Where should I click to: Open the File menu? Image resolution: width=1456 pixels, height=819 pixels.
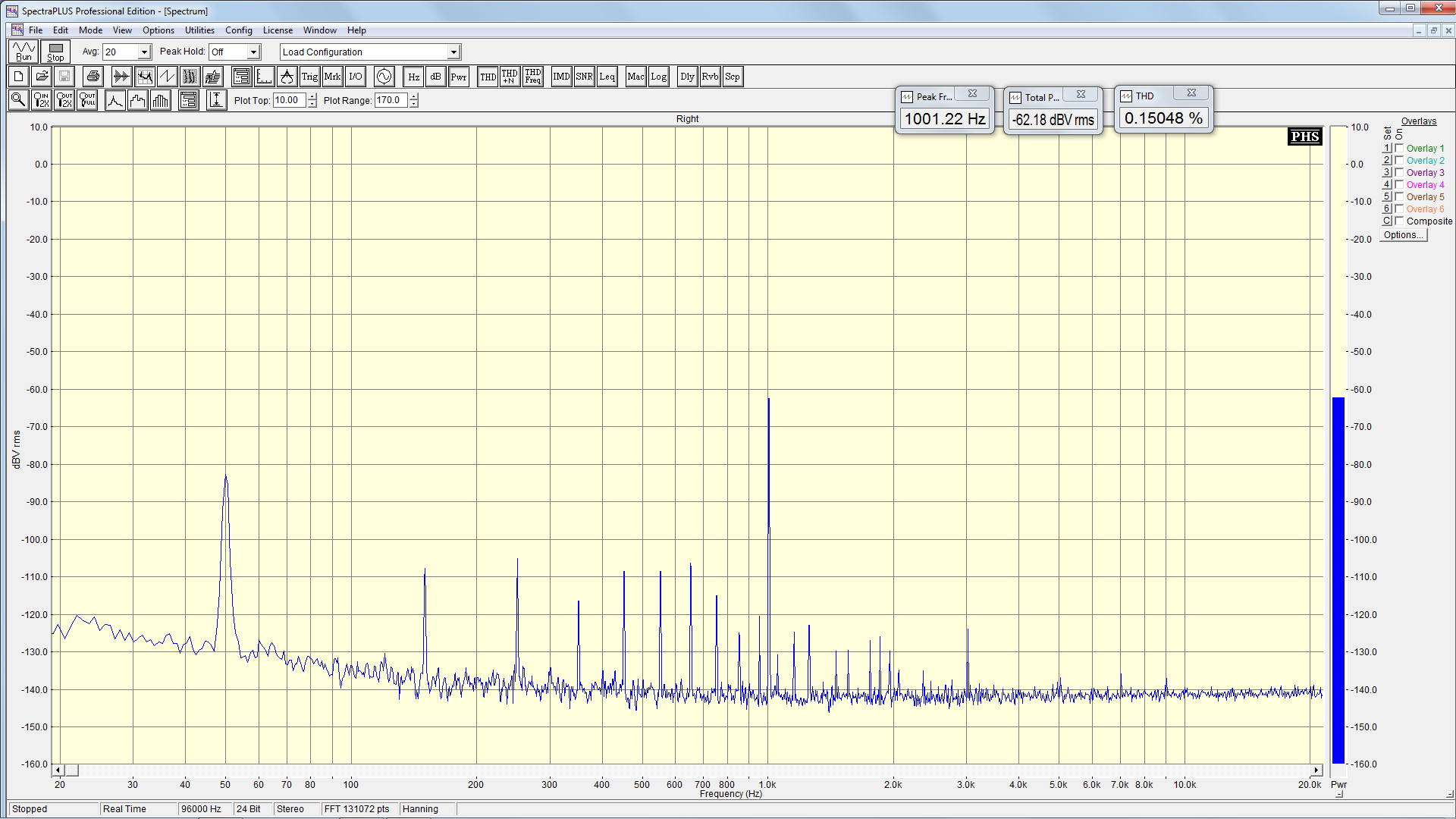pyautogui.click(x=36, y=30)
